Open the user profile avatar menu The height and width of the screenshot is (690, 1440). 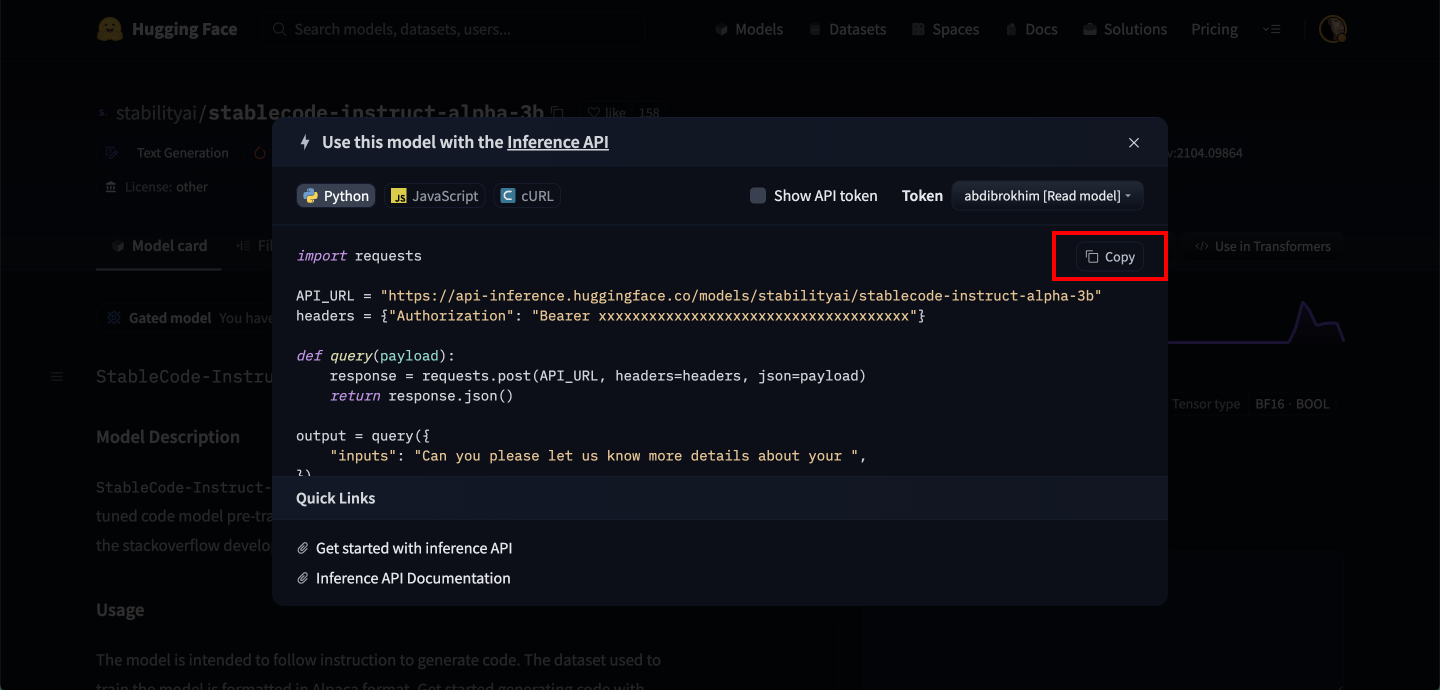click(1332, 29)
